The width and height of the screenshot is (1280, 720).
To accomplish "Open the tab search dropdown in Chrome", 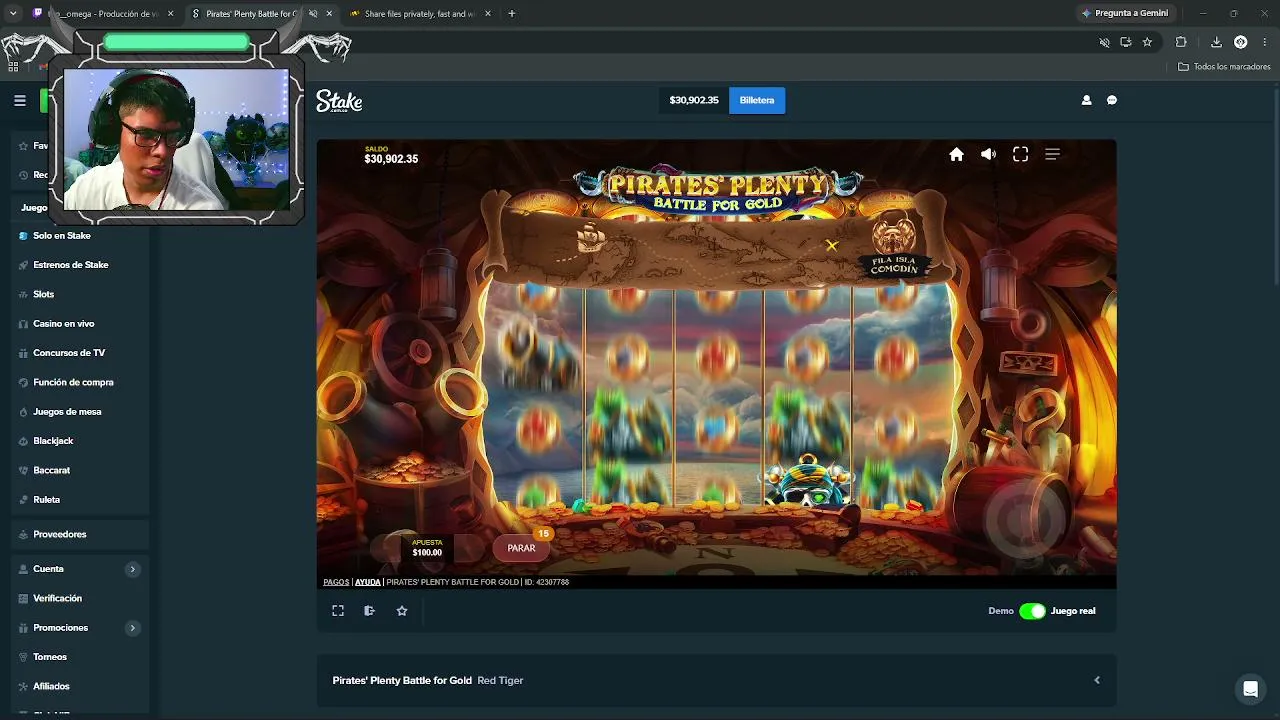I will [x=13, y=14].
